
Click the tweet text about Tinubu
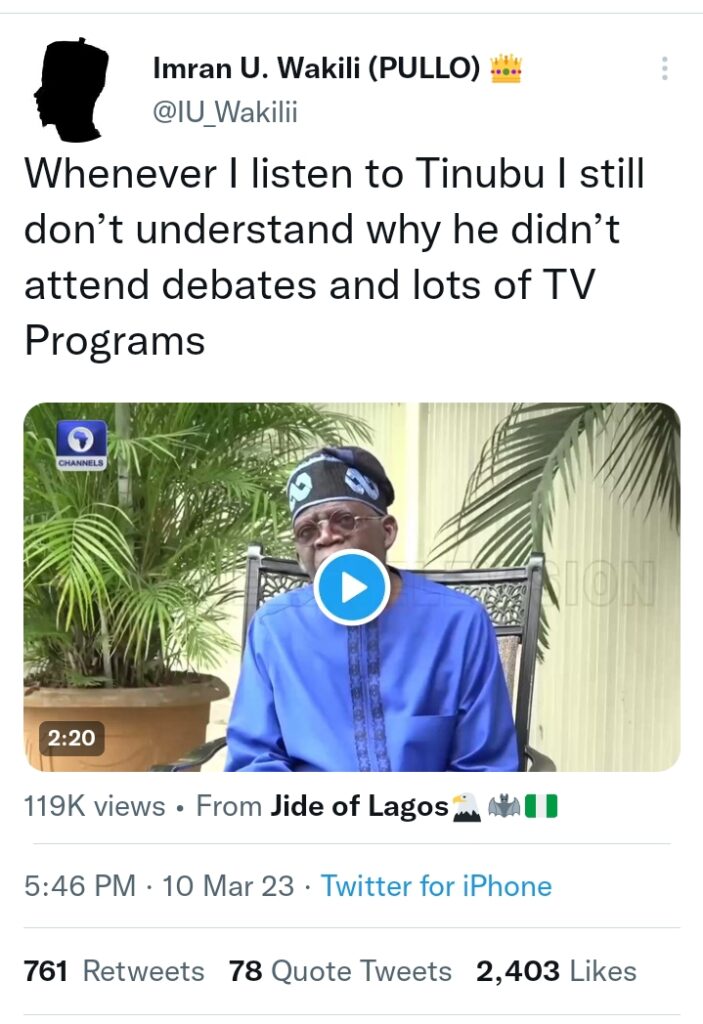click(x=335, y=257)
